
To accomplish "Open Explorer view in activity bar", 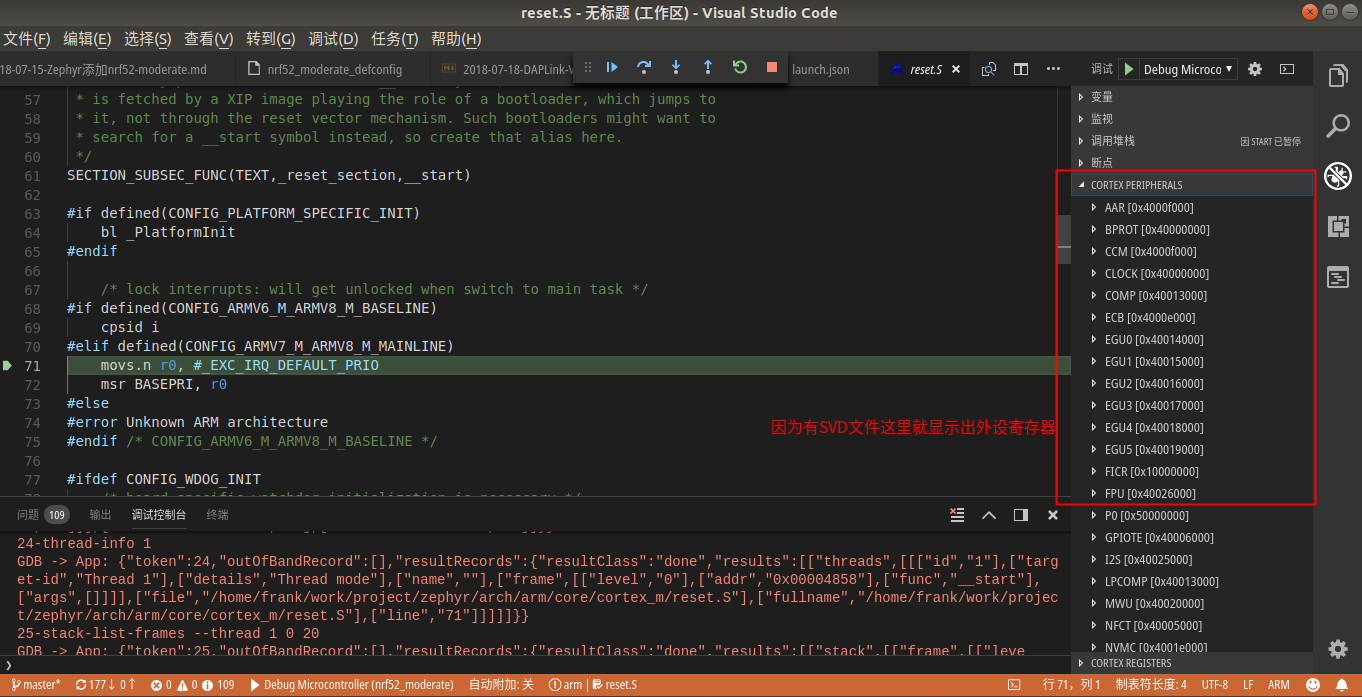I will click(x=1338, y=77).
